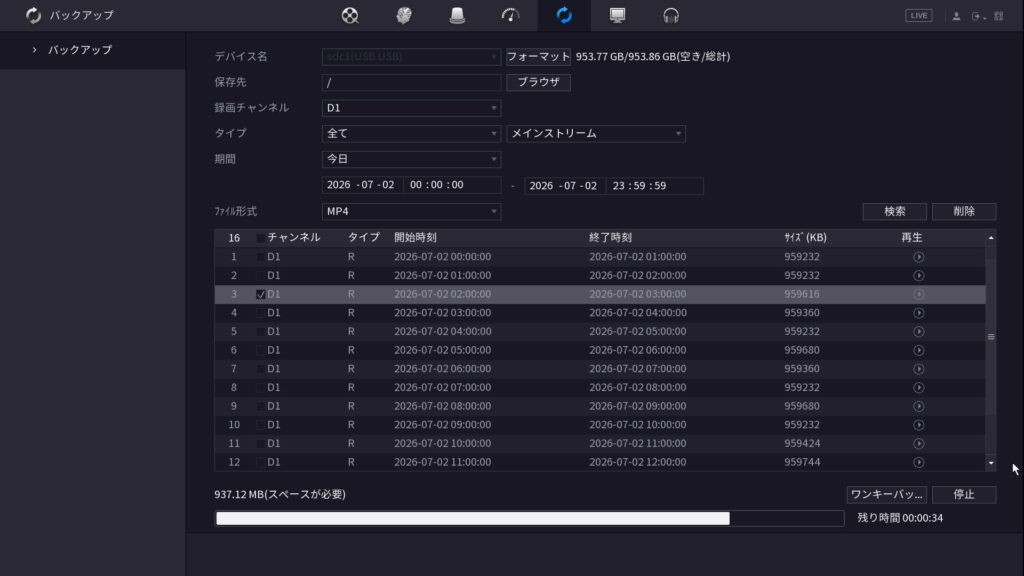Open the メインストリーム stream dropdown
This screenshot has width=1024, height=576.
click(x=596, y=133)
